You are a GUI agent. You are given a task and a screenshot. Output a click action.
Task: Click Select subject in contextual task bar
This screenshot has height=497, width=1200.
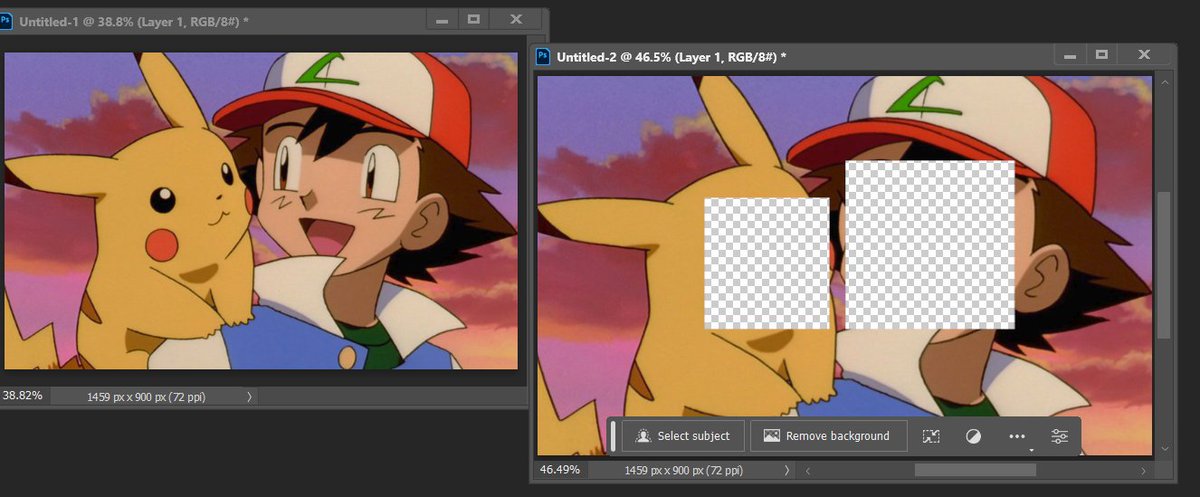click(x=683, y=436)
